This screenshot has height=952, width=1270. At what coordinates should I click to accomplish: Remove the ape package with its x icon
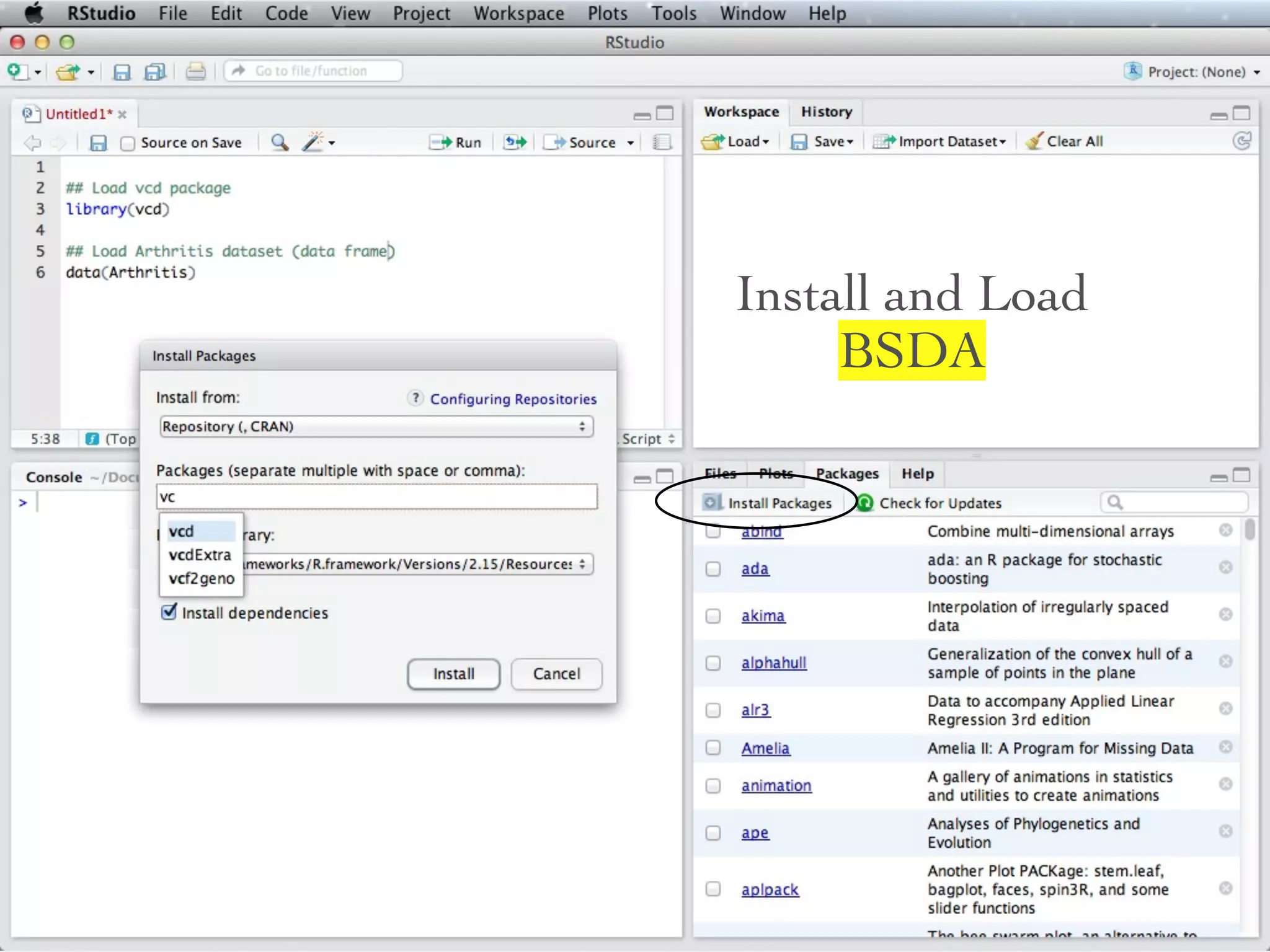(1225, 831)
